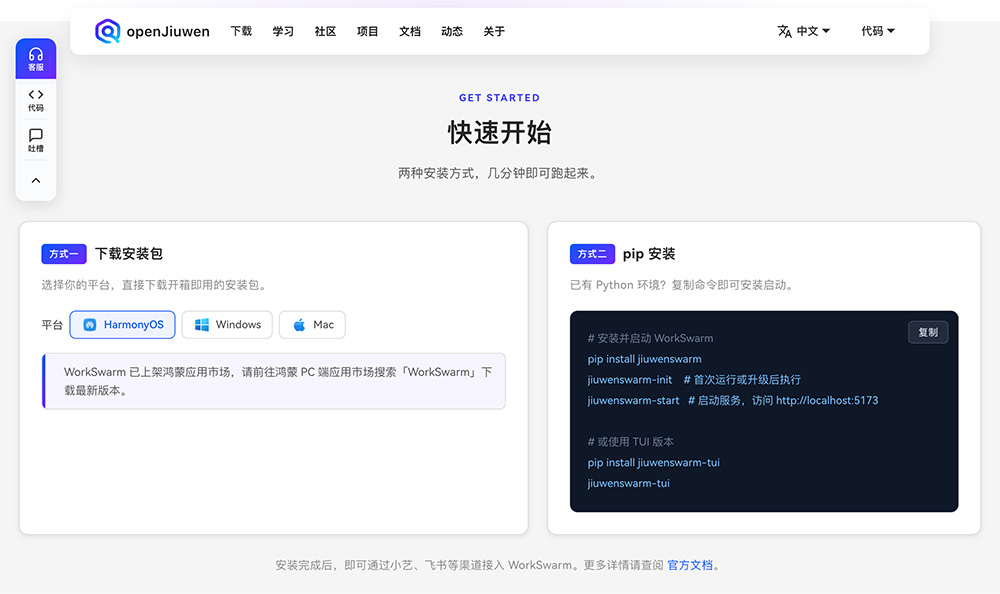Open the 下载 navigation menu
1000x594 pixels.
(241, 31)
